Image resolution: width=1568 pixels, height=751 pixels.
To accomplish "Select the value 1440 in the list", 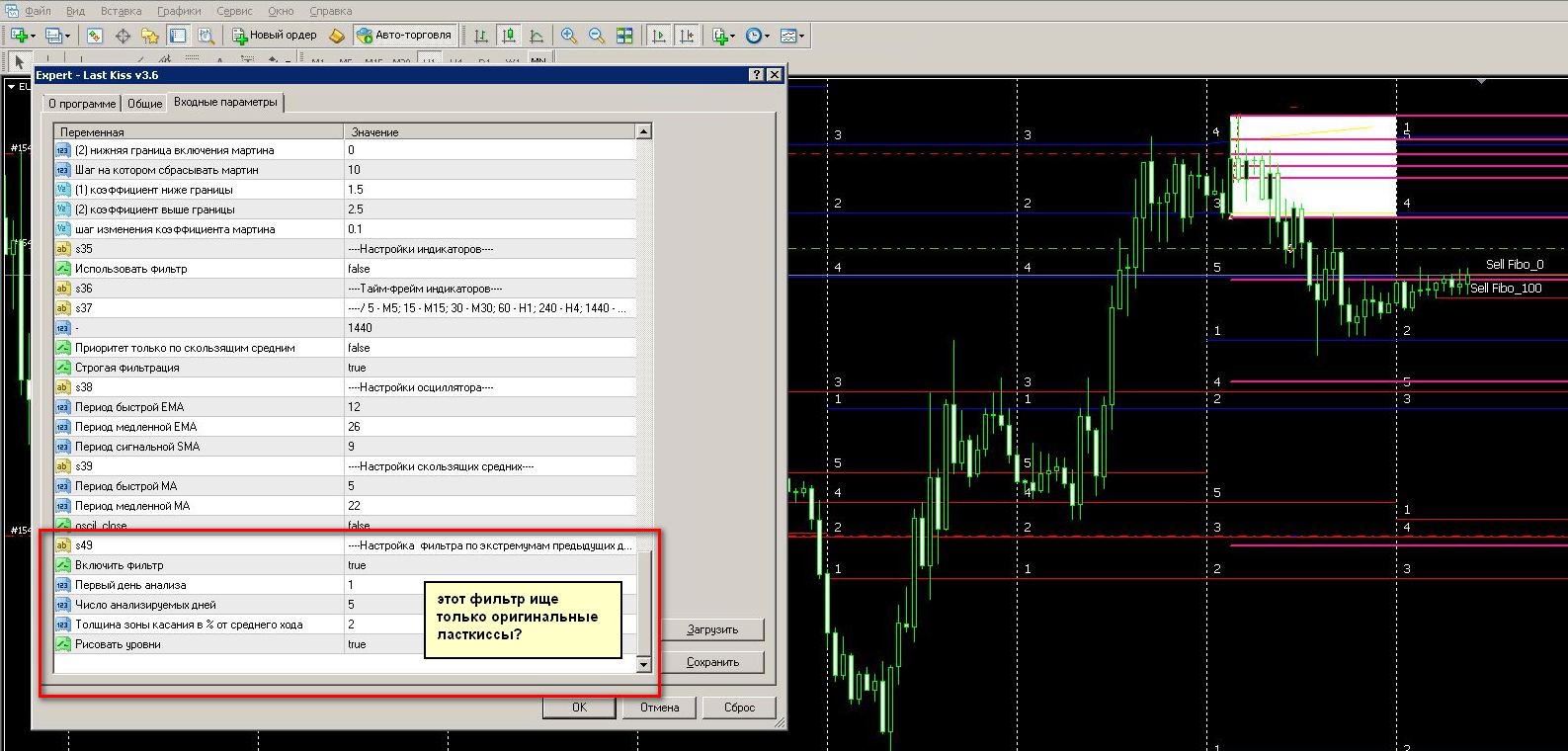I will point(360,328).
